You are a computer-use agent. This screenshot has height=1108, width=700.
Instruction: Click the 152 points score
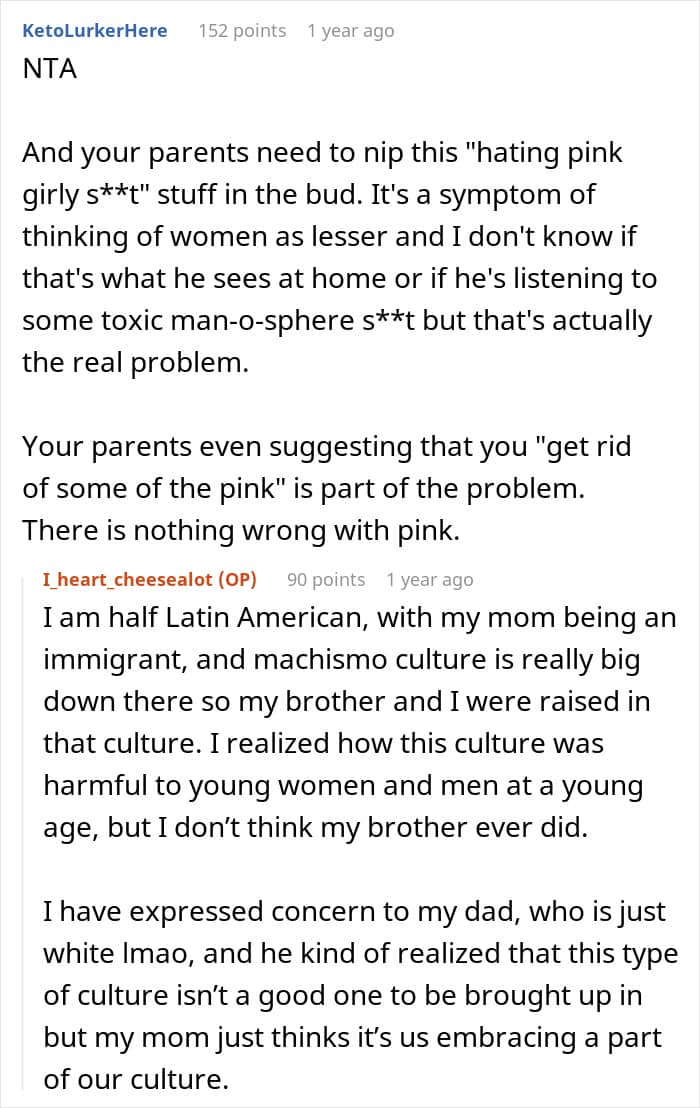click(242, 31)
